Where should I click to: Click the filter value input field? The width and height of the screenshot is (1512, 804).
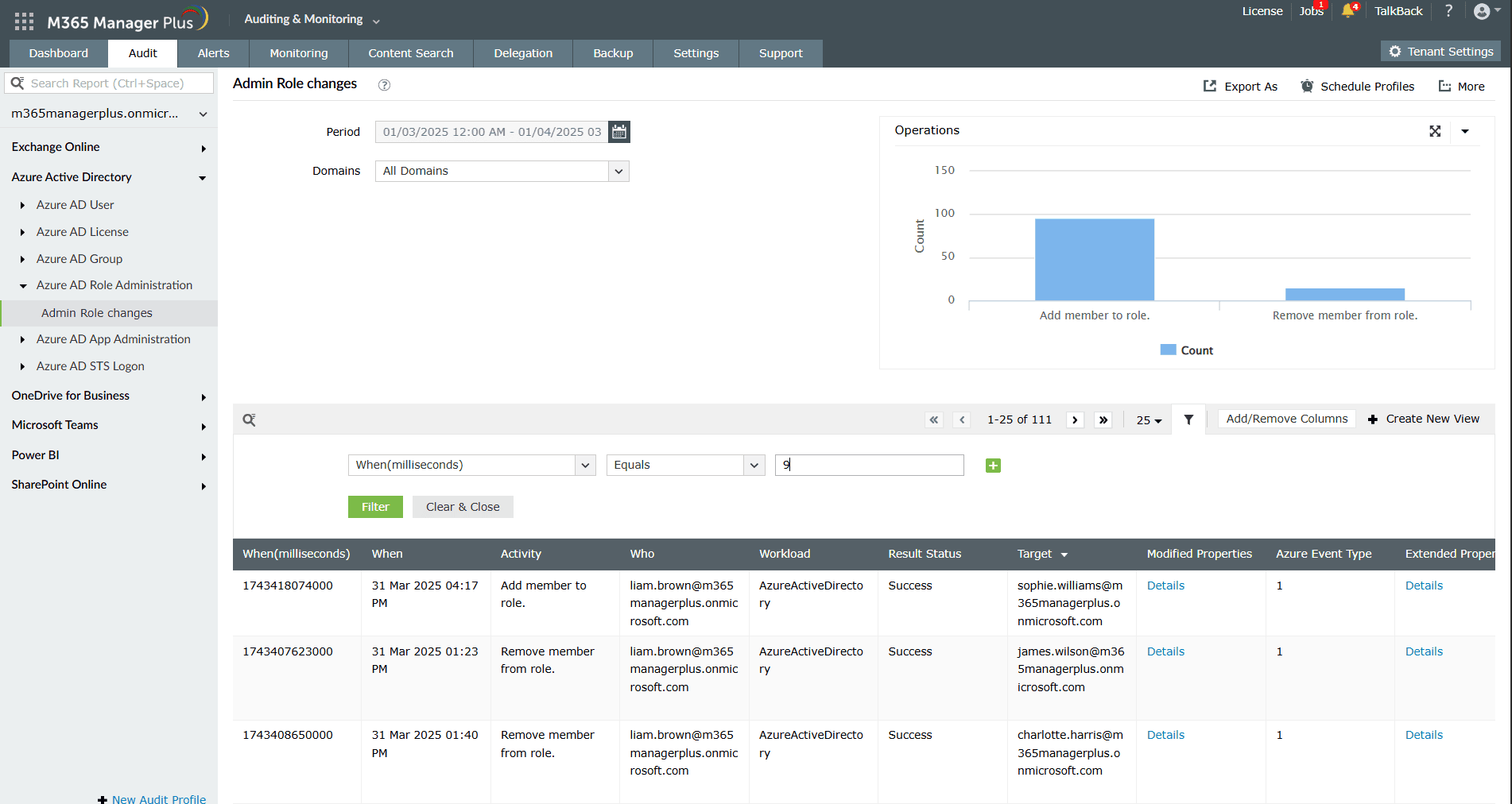[868, 465]
